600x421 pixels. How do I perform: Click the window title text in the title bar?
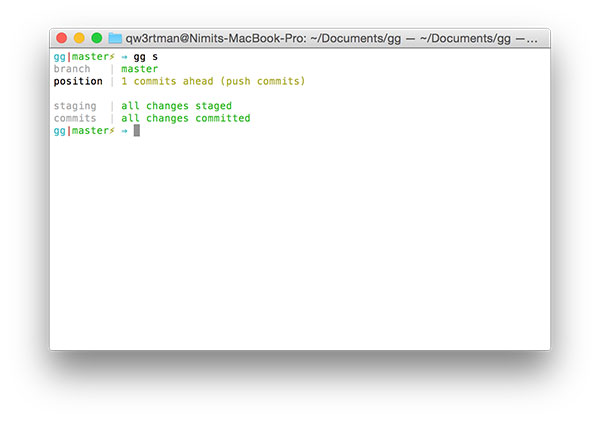[331, 38]
